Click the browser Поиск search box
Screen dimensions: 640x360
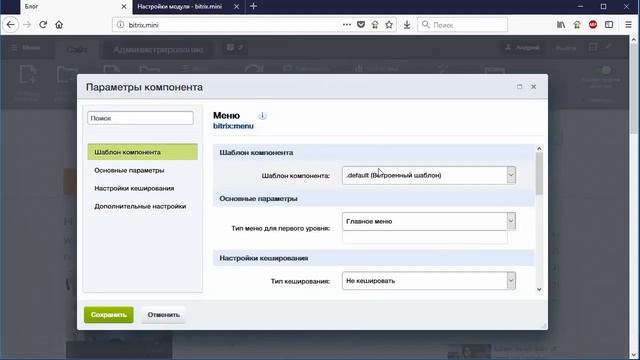[x=462, y=25]
